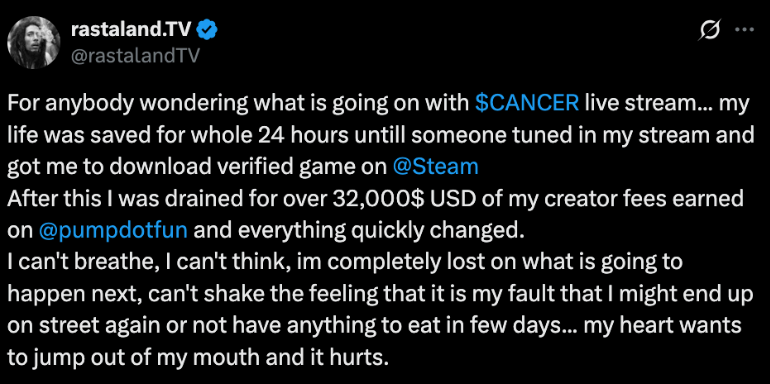
Task: Click the closing line 'to jump out of my mouth'
Action: (x=198, y=359)
